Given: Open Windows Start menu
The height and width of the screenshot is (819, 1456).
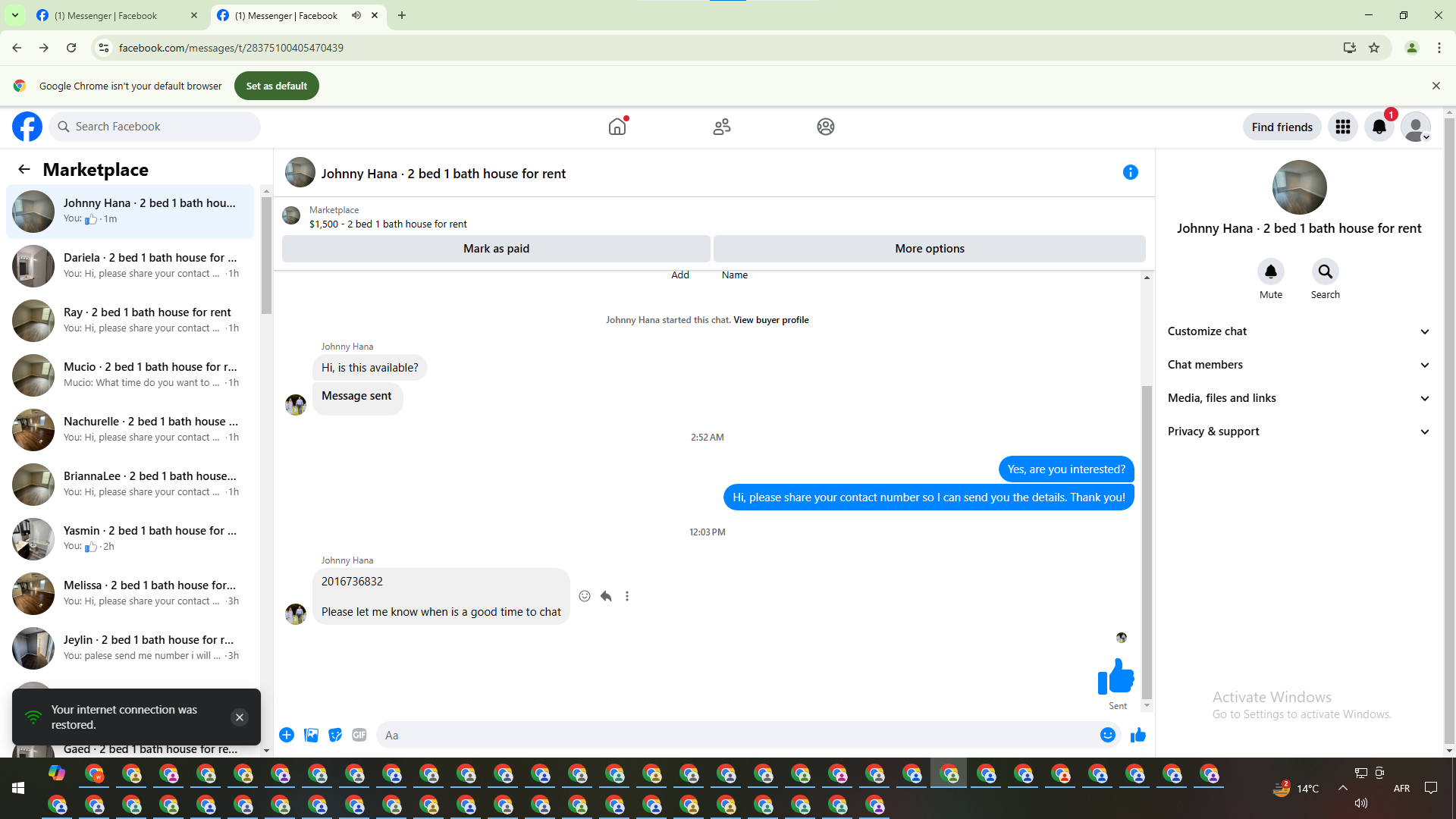Looking at the screenshot, I should click(x=18, y=789).
